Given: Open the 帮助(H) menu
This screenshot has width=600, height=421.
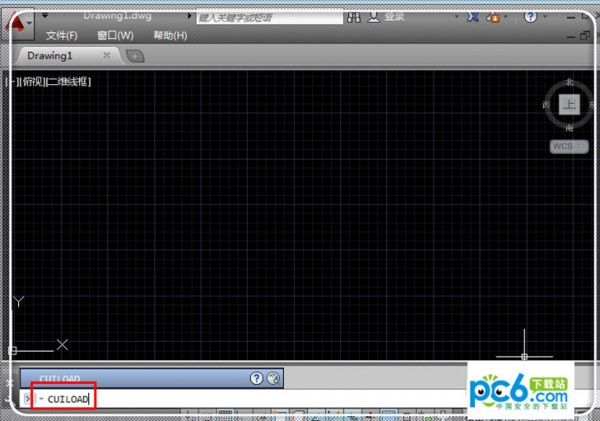Looking at the screenshot, I should click(169, 36).
